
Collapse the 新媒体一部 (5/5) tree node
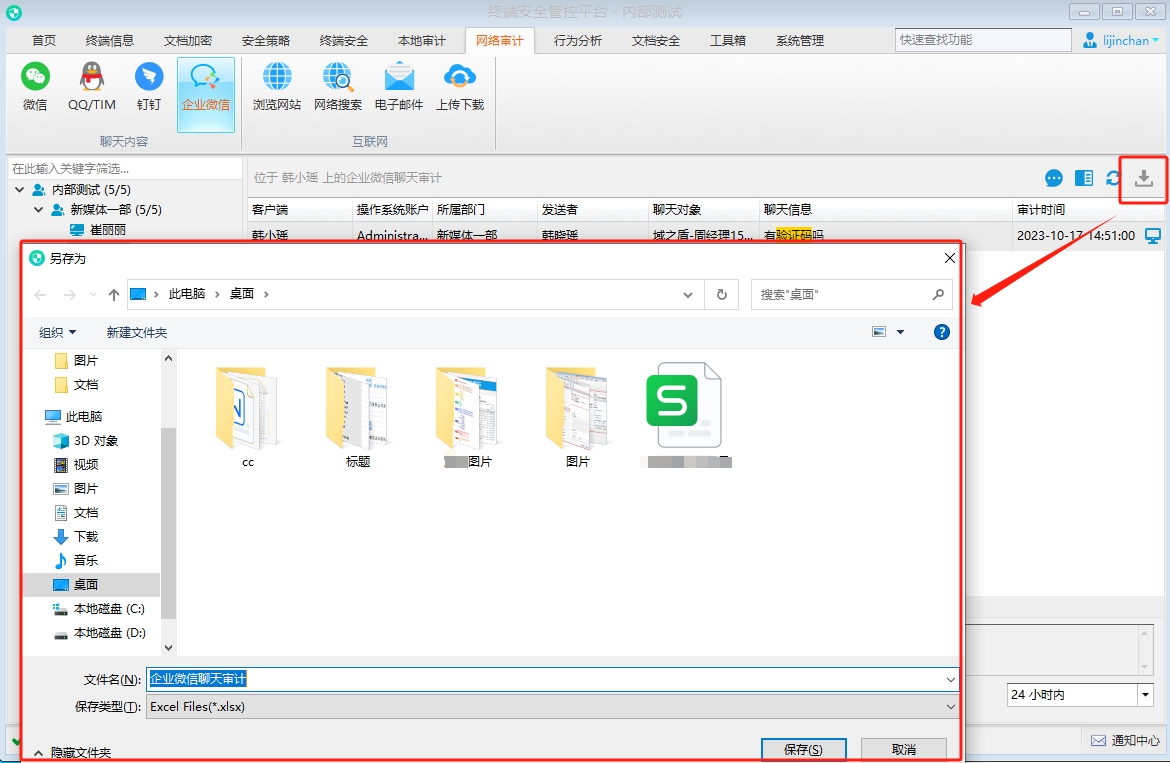(x=38, y=210)
